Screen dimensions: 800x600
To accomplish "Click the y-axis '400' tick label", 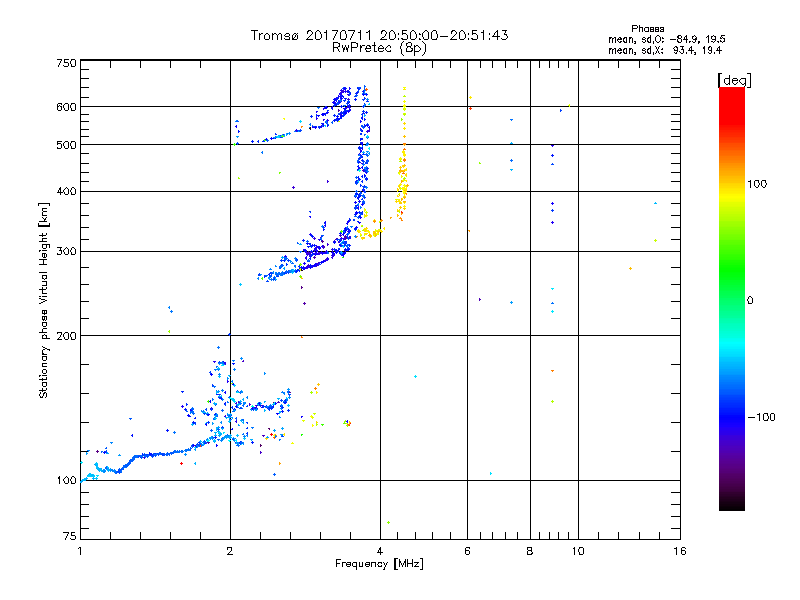I will click(67, 192).
